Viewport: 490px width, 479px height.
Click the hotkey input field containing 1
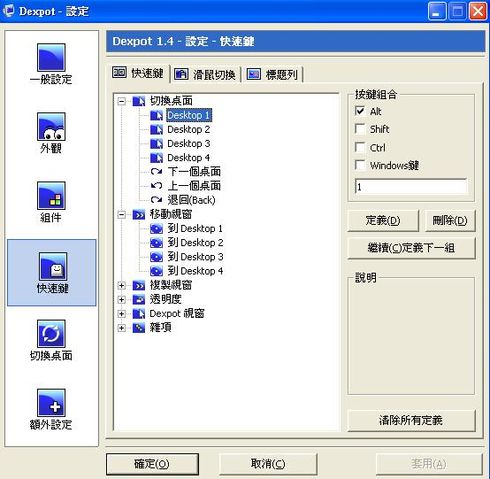pos(411,187)
